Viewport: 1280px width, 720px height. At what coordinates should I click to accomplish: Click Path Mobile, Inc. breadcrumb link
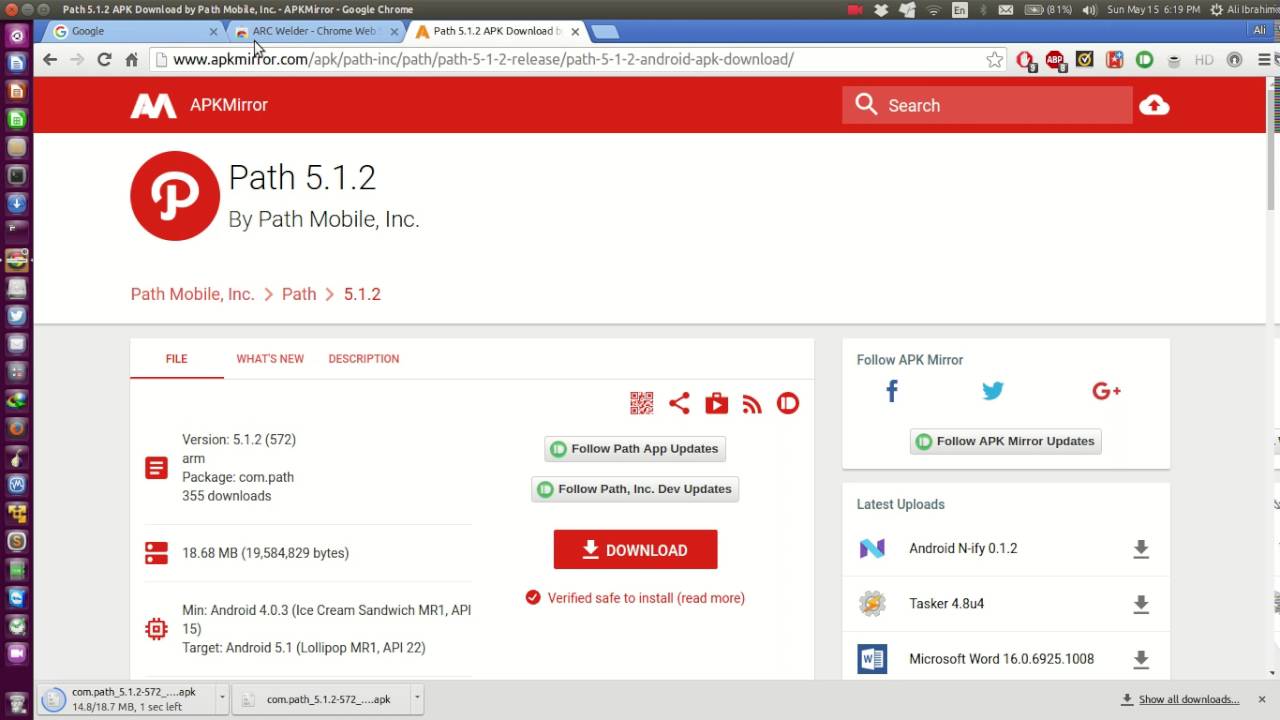[192, 294]
